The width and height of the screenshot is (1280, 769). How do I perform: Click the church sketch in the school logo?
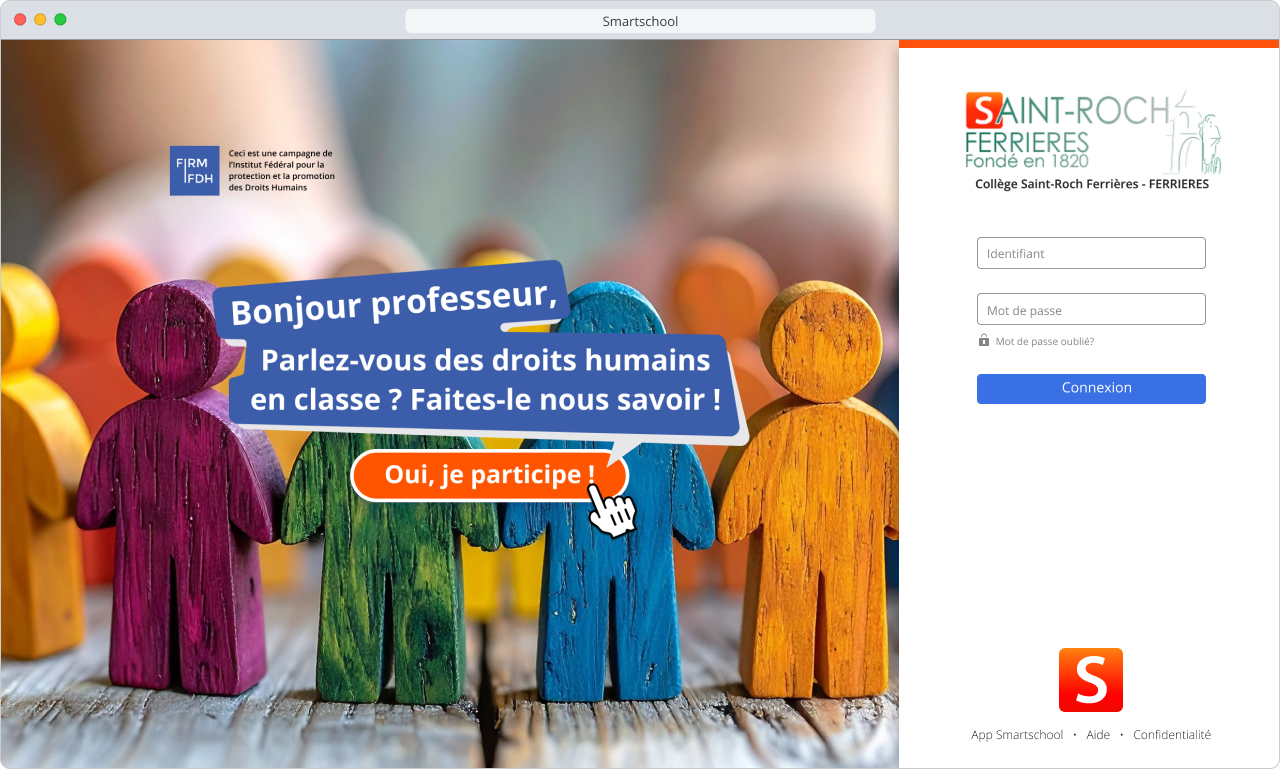(1196, 132)
